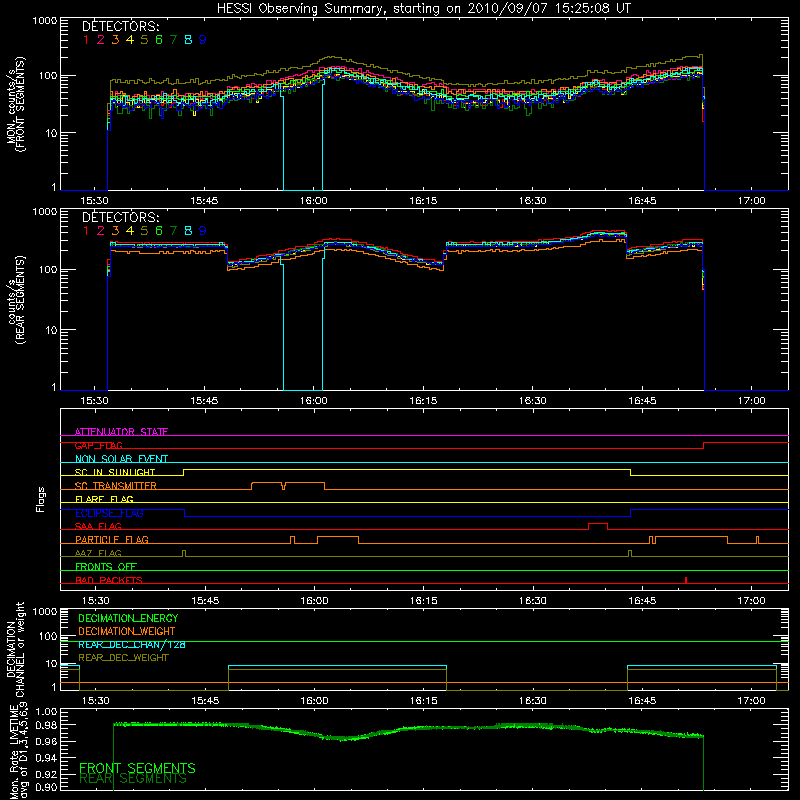Select cyan detector 8 in front segments legend
Image resolution: width=800 pixels, height=800 pixels.
188,40
